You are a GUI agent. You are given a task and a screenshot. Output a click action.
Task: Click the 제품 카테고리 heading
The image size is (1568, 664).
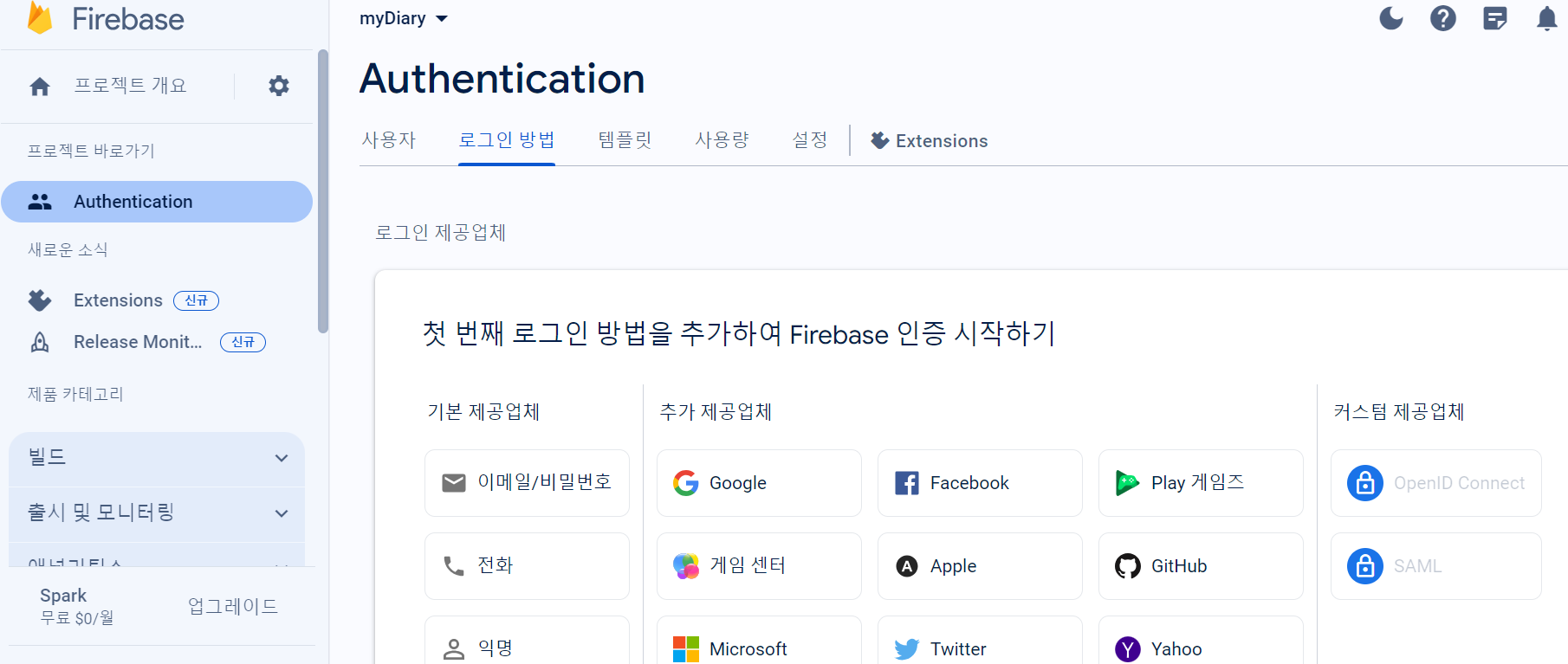point(75,394)
